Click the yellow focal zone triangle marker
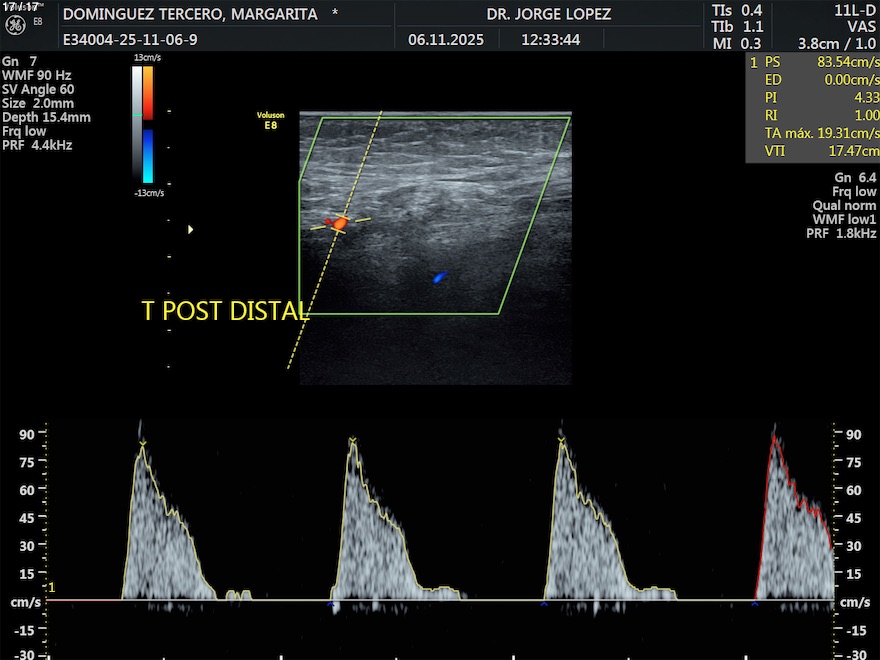Viewport: 880px width, 660px height. point(191,230)
